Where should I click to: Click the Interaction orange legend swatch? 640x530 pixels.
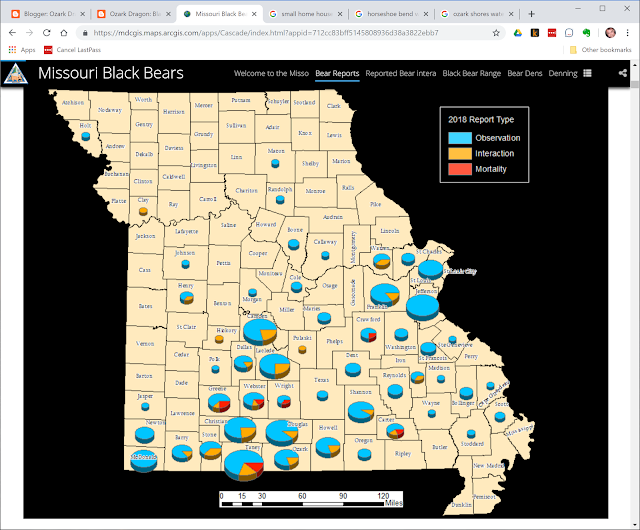pos(460,154)
